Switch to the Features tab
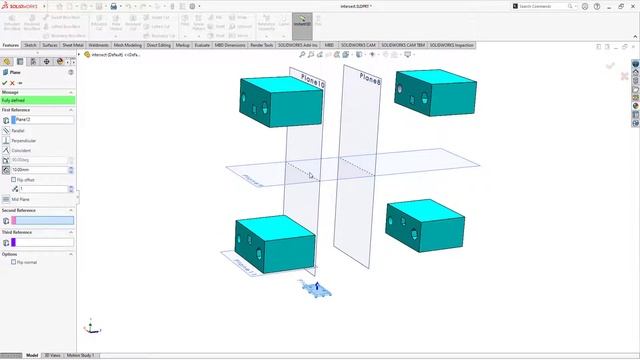The image size is (640, 360). point(11,45)
